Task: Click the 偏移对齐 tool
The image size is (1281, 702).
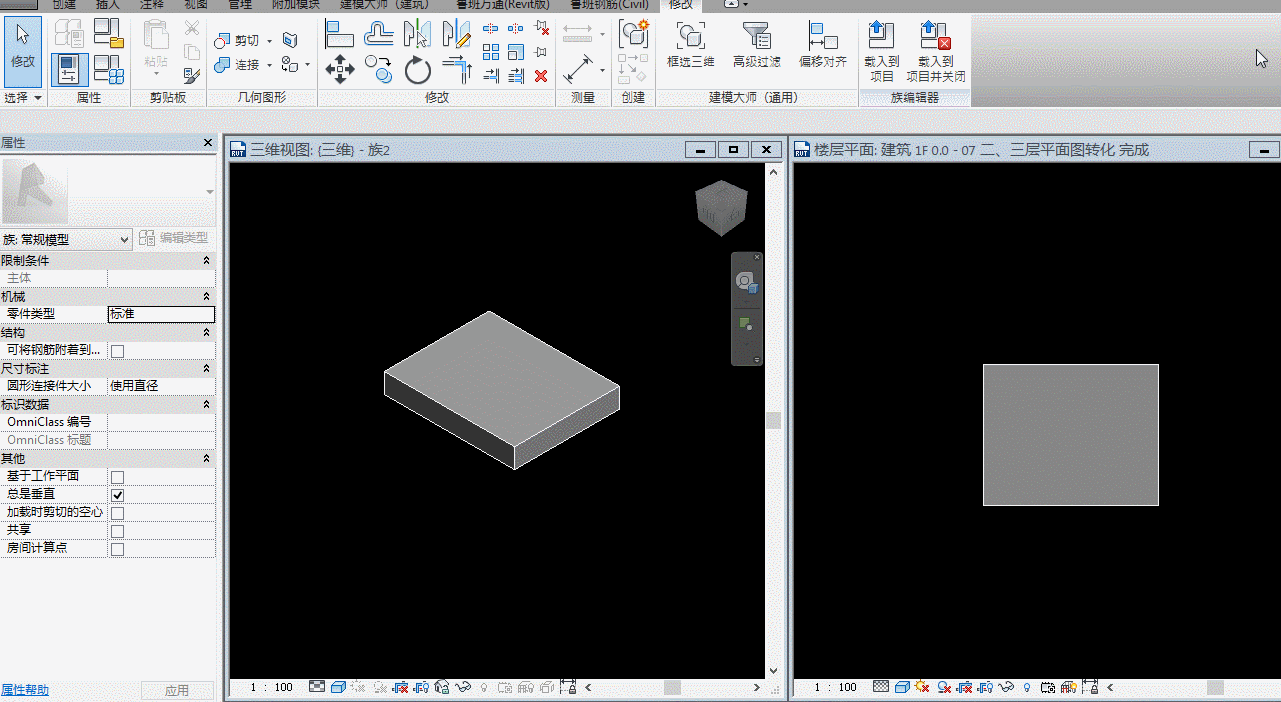Action: [822, 46]
